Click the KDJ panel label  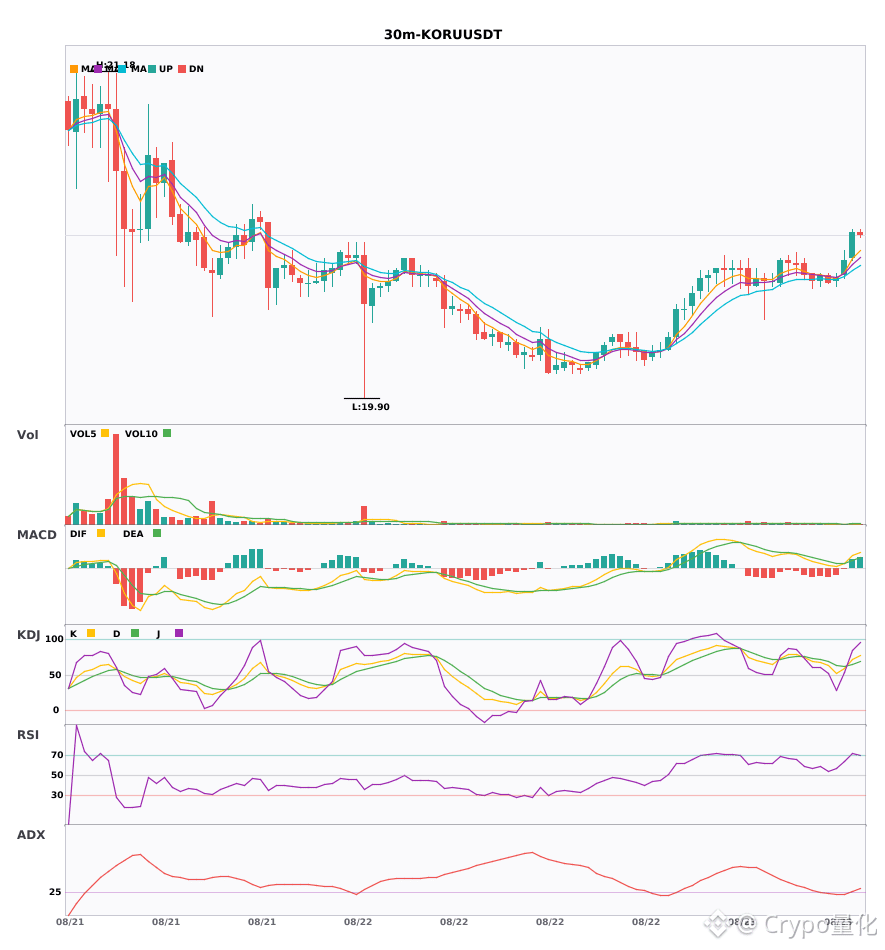(28, 635)
